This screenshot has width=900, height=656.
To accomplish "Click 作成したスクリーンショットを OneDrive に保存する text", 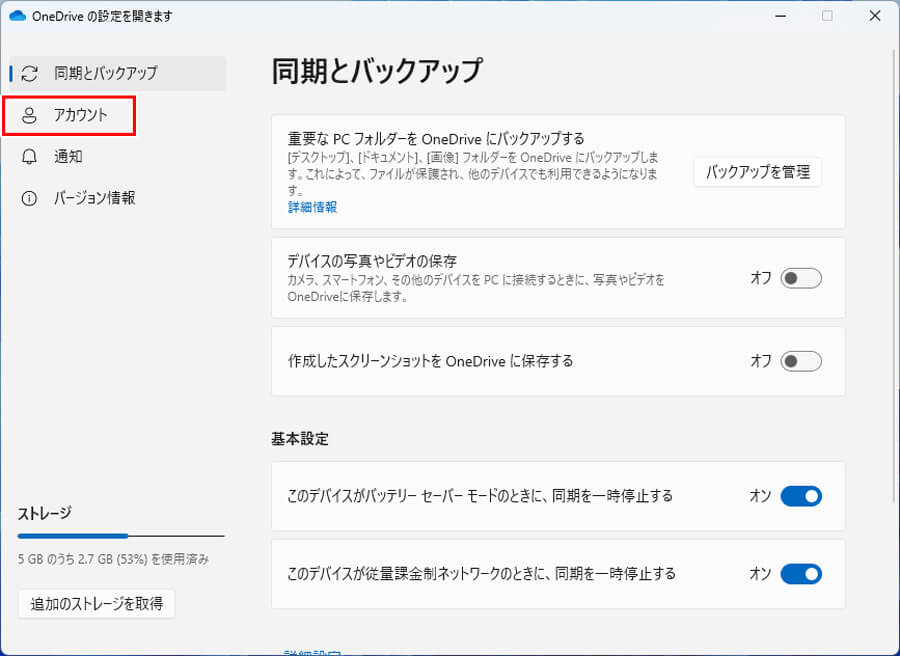I will click(430, 362).
